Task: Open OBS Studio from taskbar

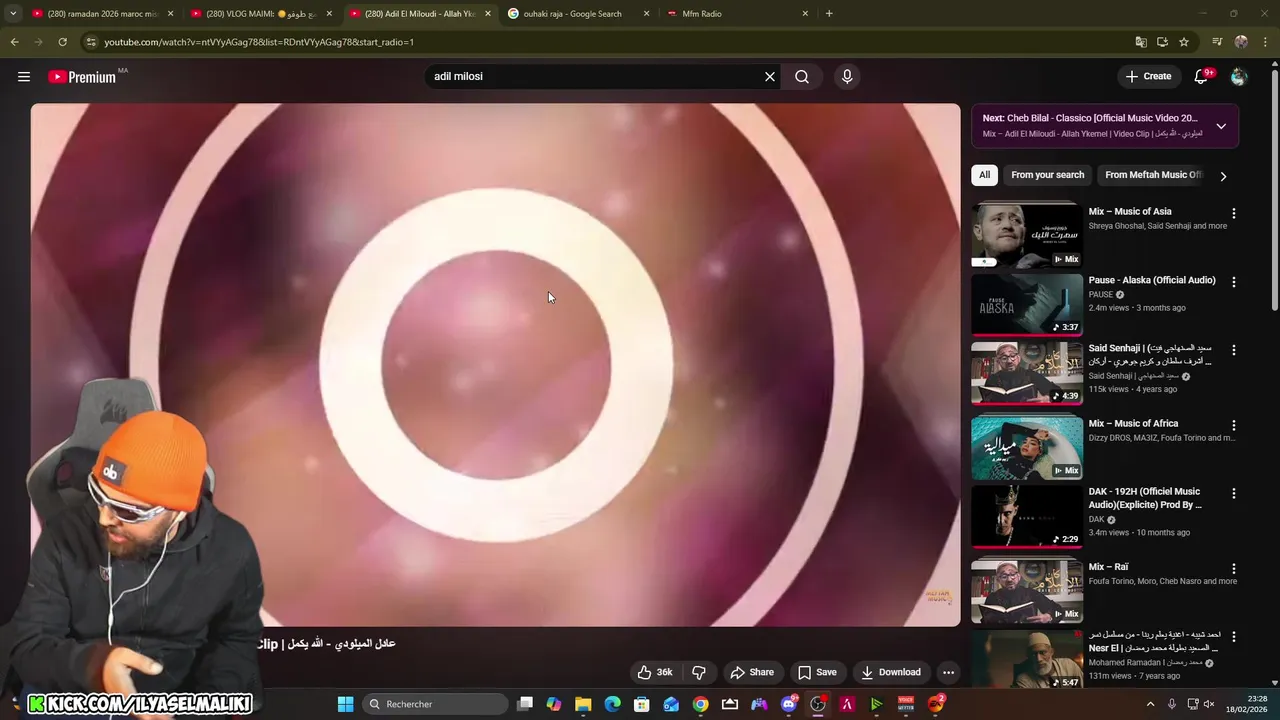Action: (818, 704)
